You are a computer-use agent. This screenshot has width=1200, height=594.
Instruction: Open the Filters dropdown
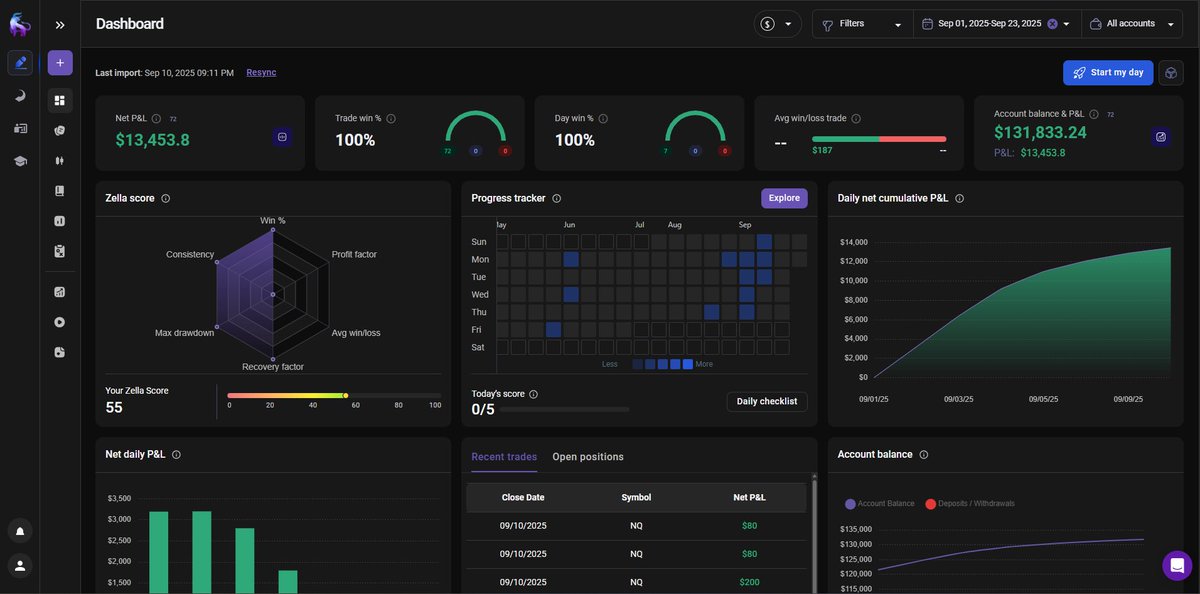[x=862, y=24]
